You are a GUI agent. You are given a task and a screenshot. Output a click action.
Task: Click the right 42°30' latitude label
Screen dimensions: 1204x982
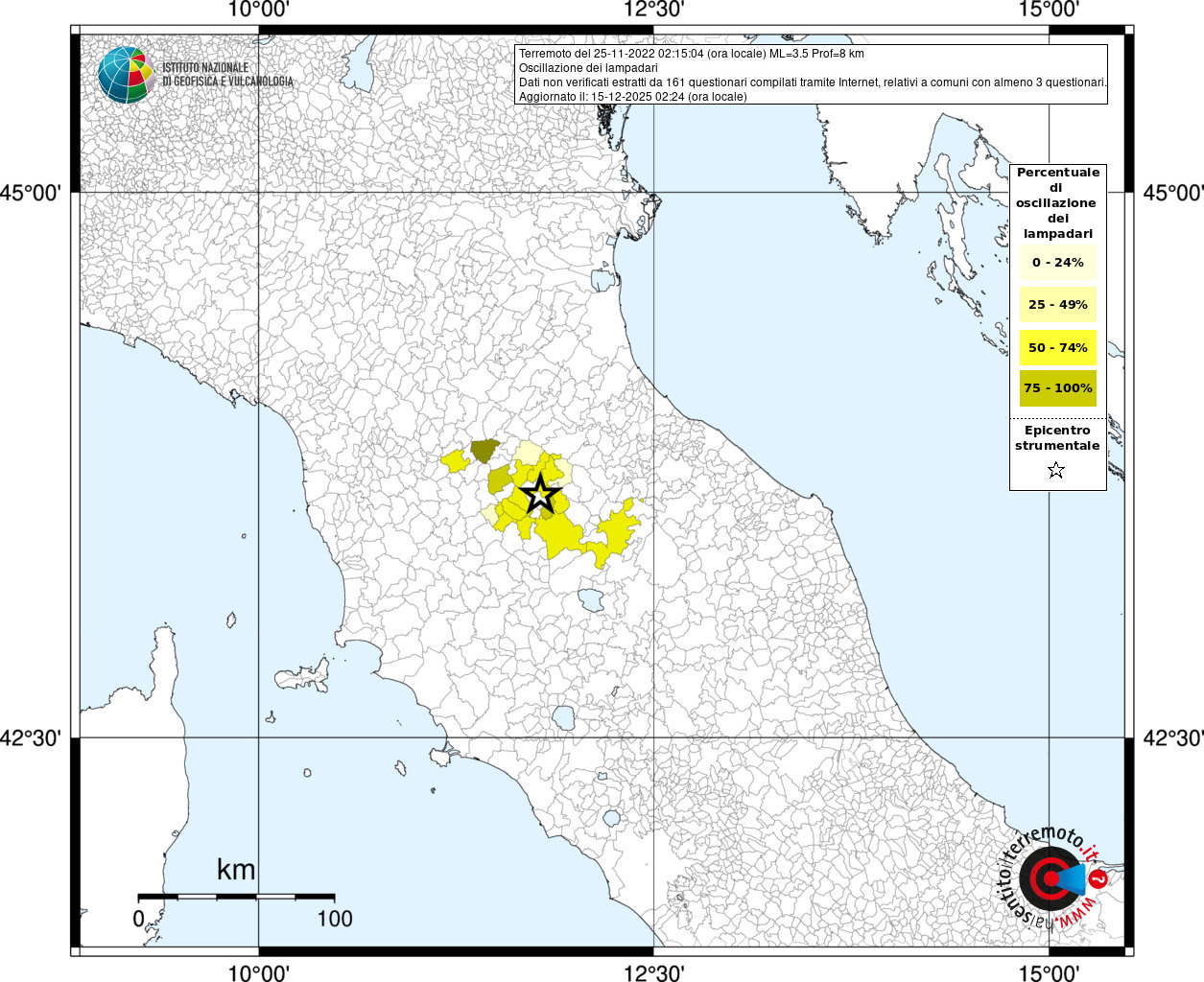click(x=1172, y=738)
